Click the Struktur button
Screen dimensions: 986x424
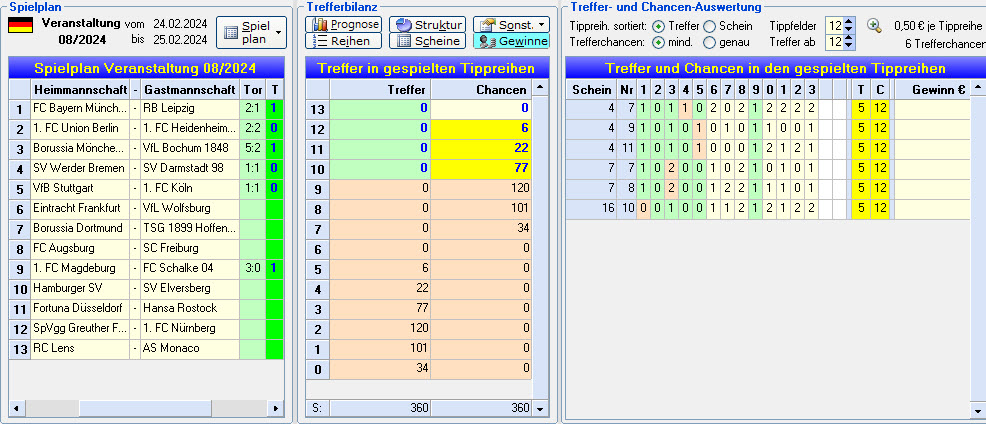coord(428,25)
